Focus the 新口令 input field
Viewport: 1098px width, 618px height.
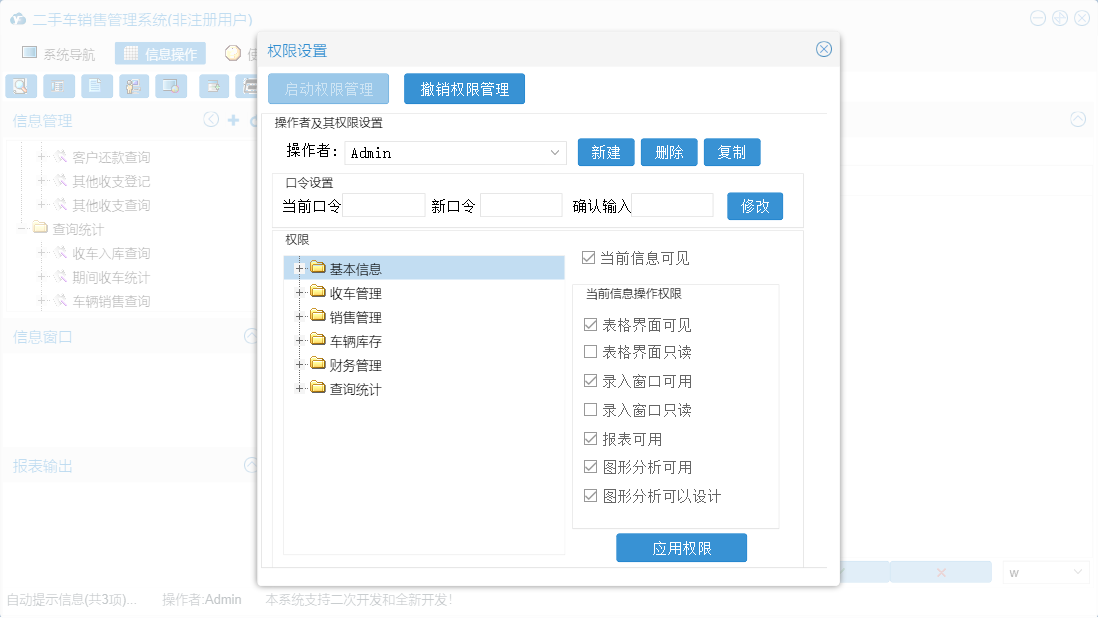tap(521, 206)
